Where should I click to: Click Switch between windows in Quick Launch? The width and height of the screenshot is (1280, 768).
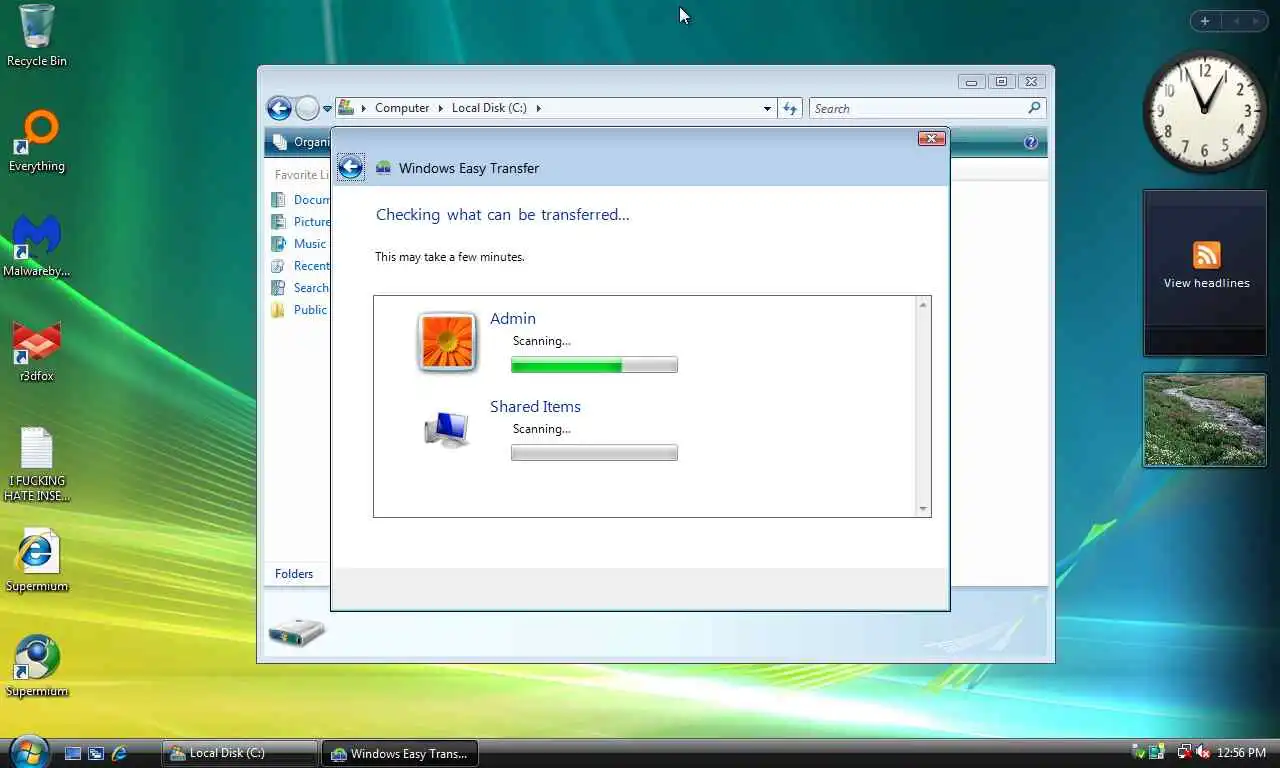click(96, 753)
